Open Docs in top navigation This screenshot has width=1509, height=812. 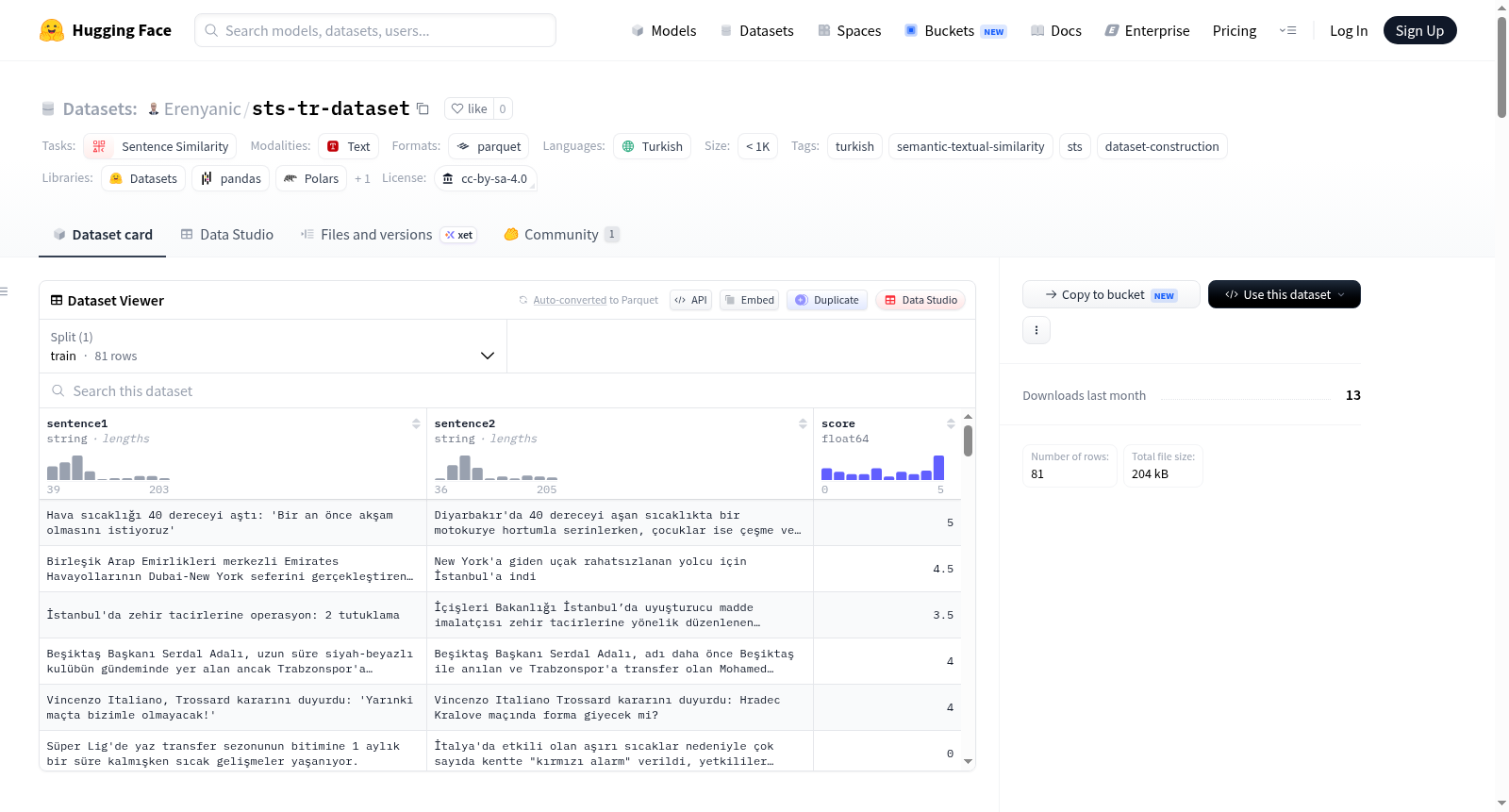click(x=1056, y=30)
